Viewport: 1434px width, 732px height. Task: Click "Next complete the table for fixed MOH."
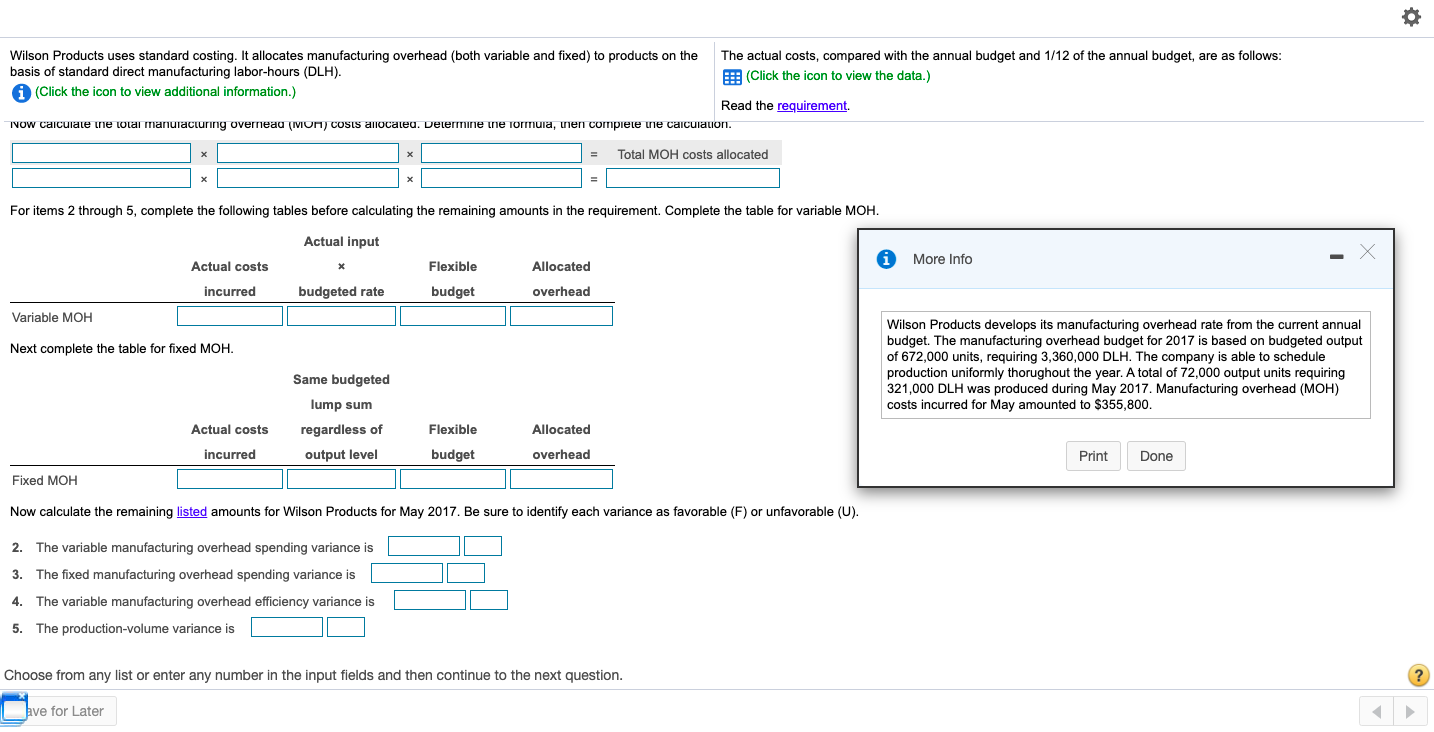pos(122,349)
